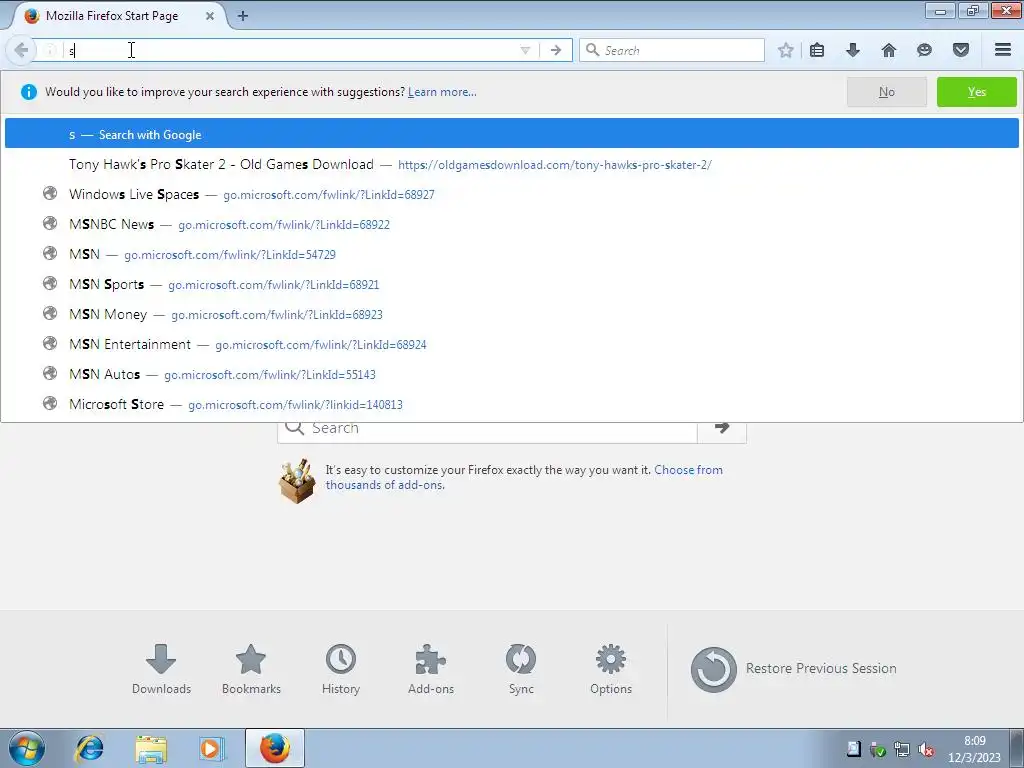The image size is (1024, 768).
Task: Save to Pocket icon
Action: [961, 50]
